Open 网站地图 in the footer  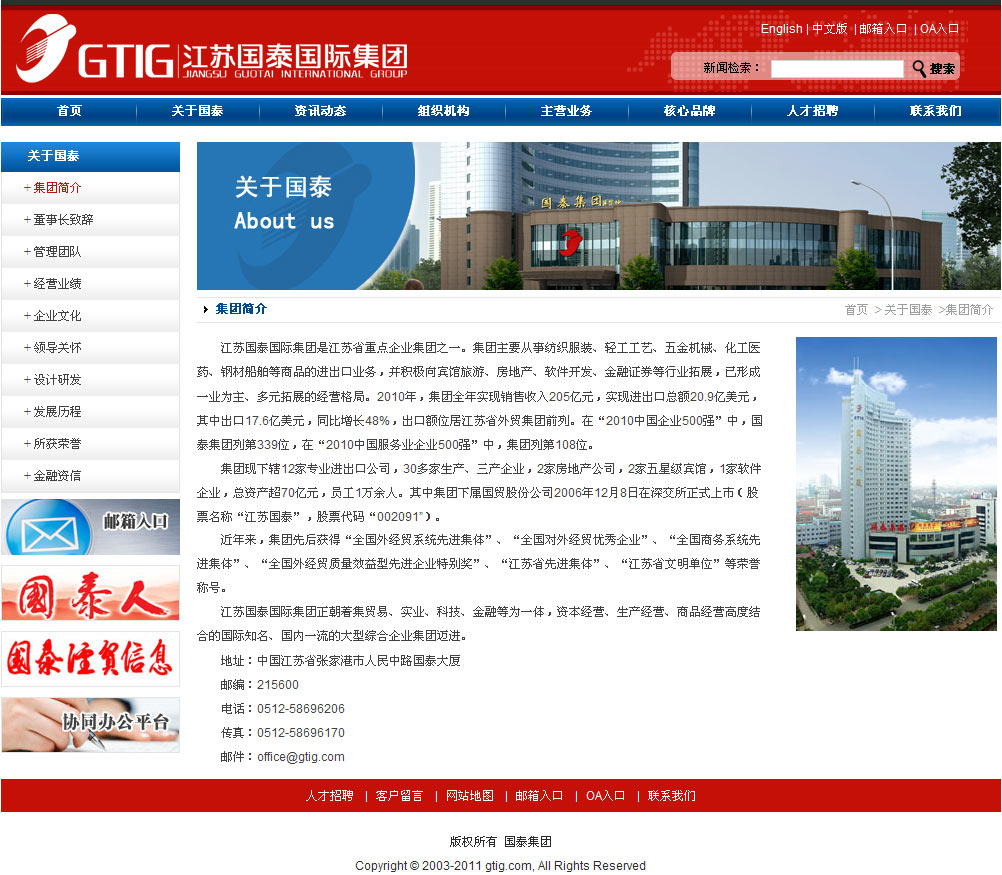[x=470, y=796]
